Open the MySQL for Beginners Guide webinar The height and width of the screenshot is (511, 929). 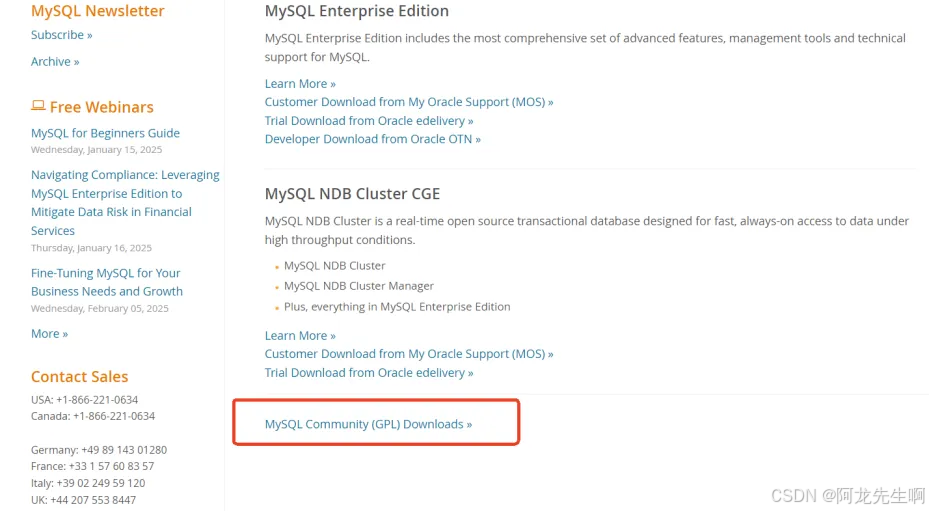(105, 133)
